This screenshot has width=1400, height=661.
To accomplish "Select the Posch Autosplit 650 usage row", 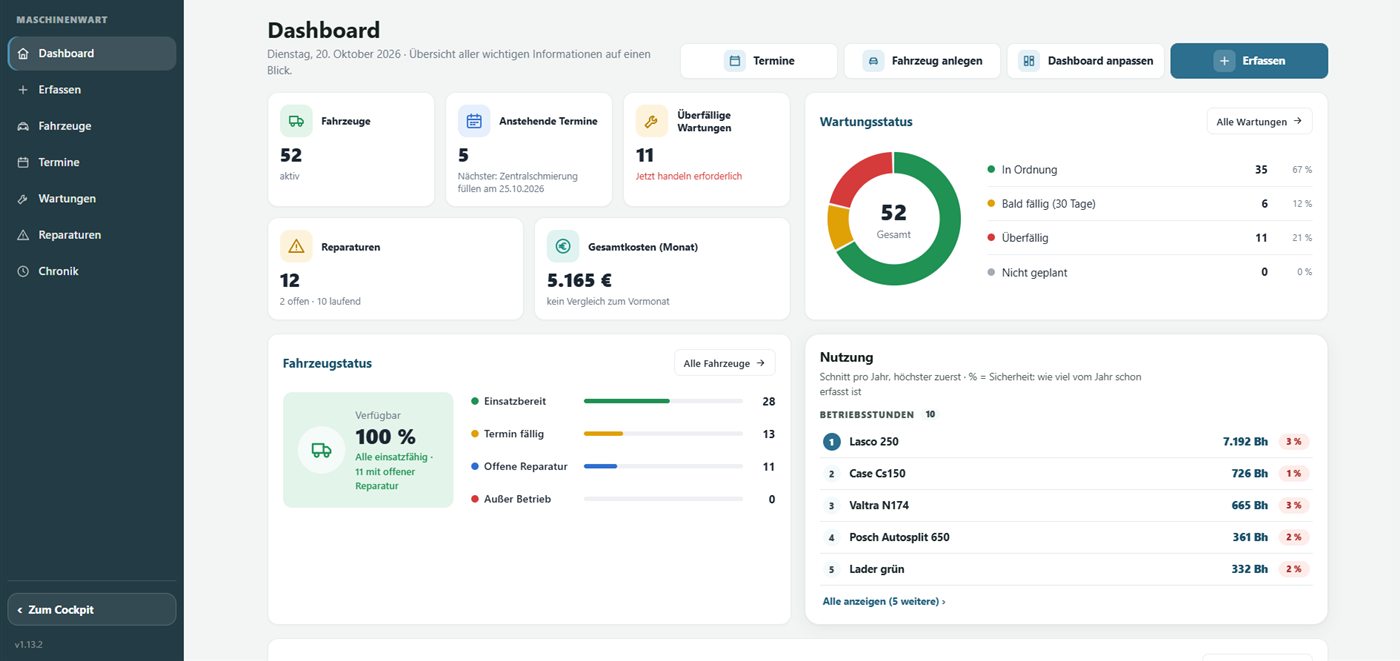I will pos(1066,537).
